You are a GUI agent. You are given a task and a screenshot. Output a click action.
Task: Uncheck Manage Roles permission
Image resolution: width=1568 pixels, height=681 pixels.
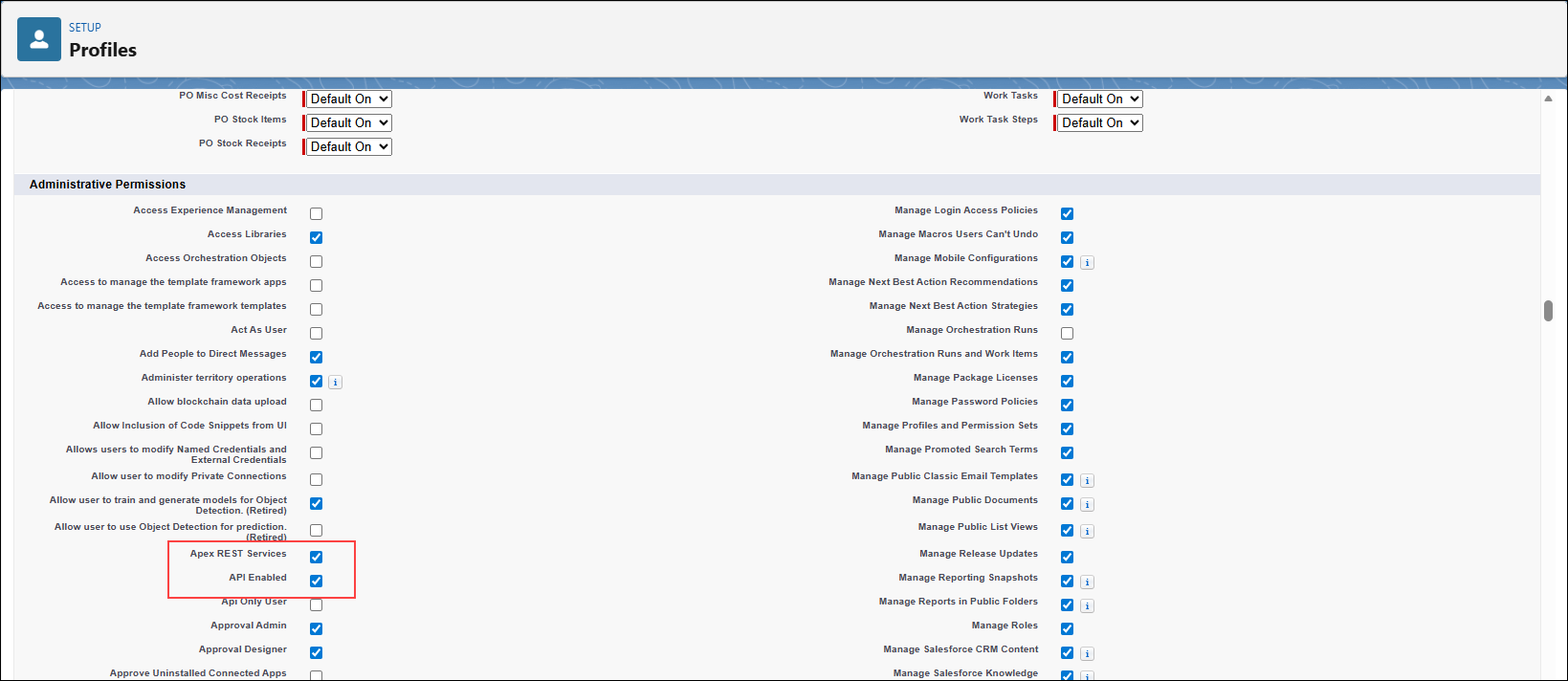1068,629
